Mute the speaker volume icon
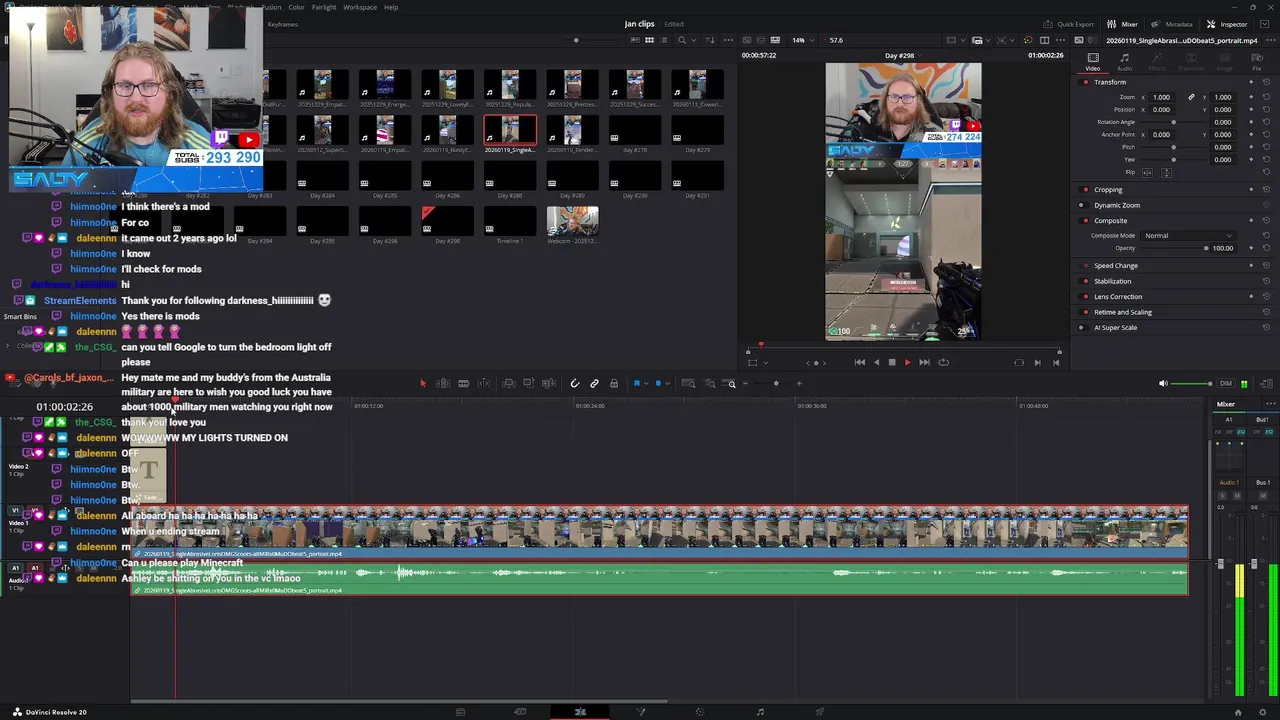Viewport: 1280px width, 720px height. click(1162, 384)
